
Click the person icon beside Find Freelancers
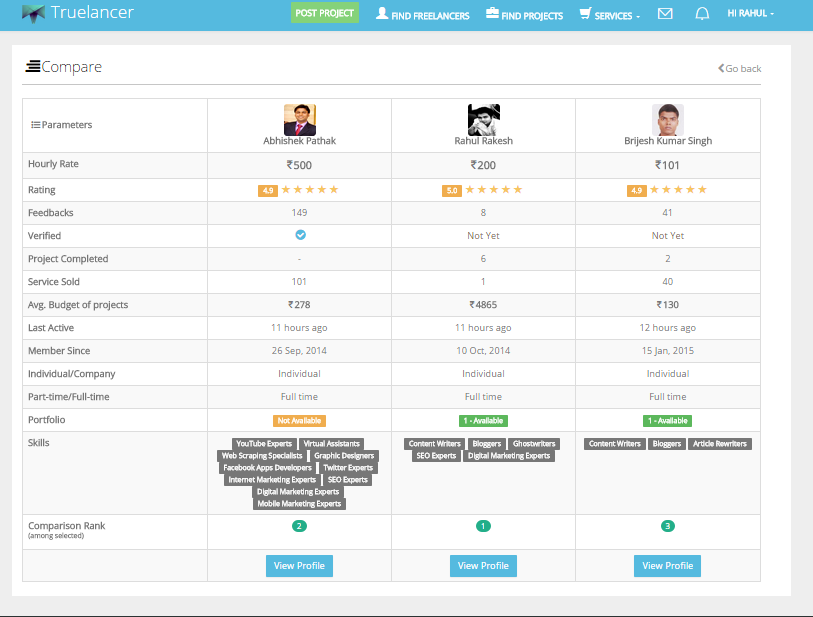coord(381,14)
